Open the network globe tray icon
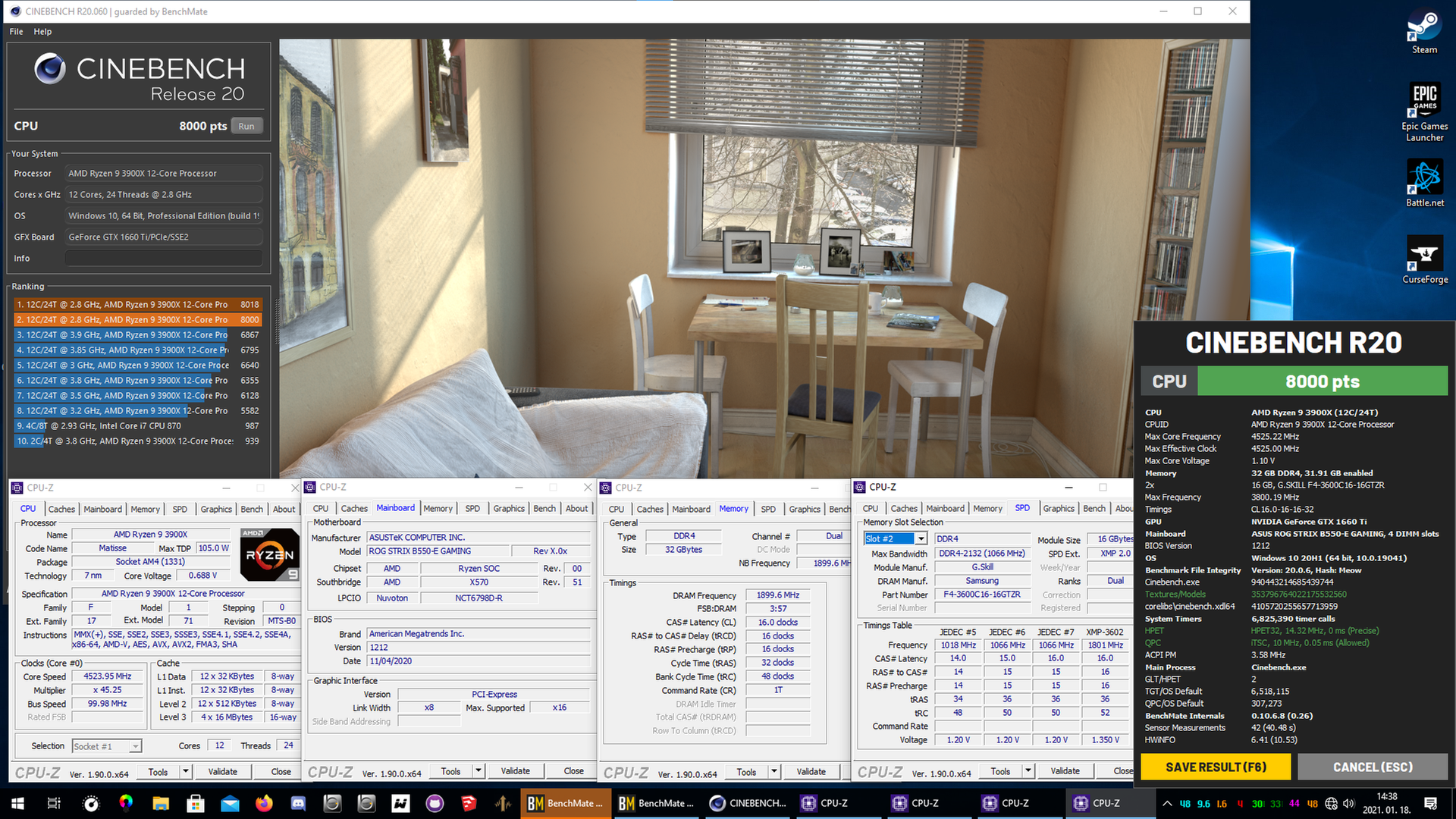 [x=1331, y=803]
